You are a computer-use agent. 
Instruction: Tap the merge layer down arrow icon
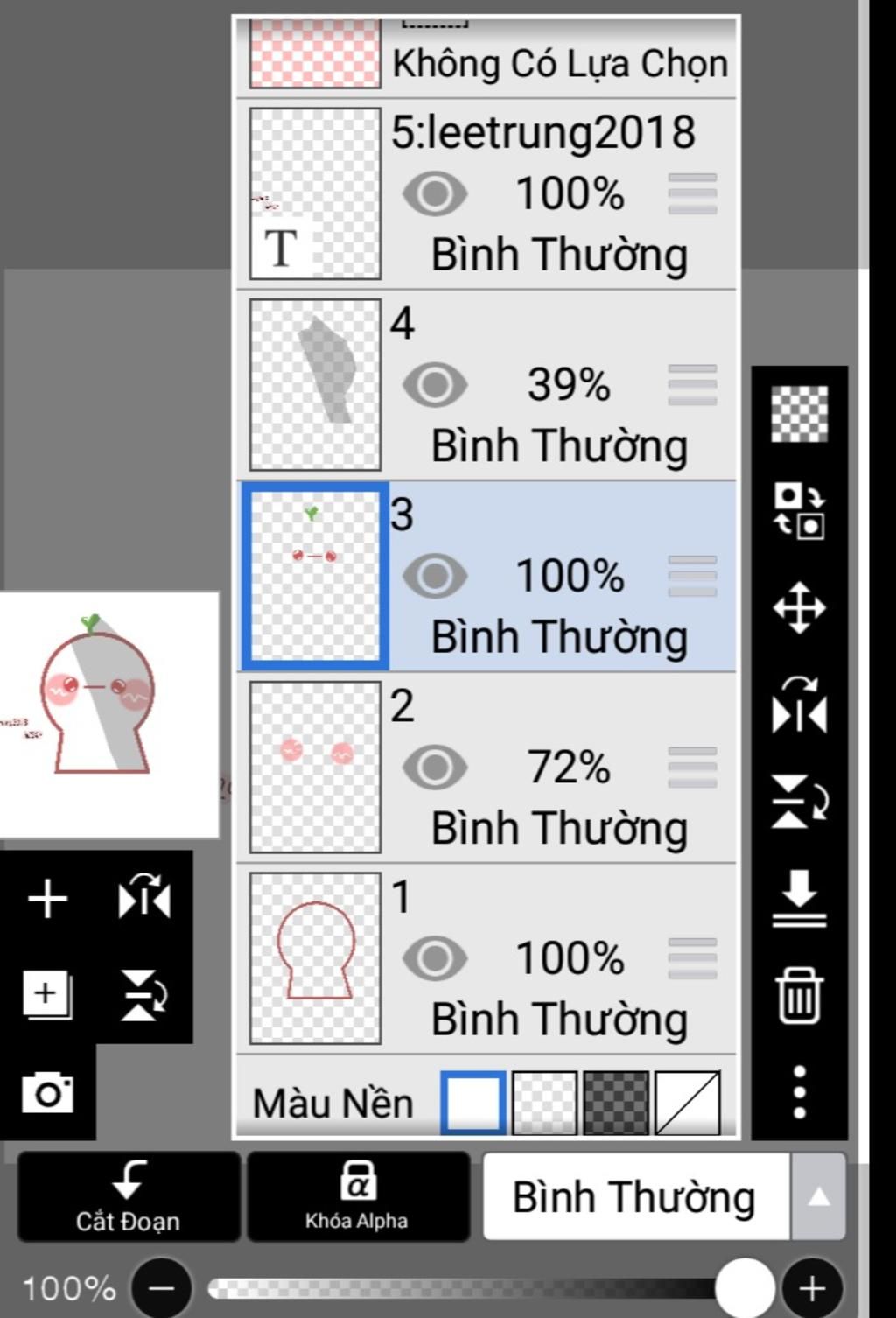click(799, 898)
